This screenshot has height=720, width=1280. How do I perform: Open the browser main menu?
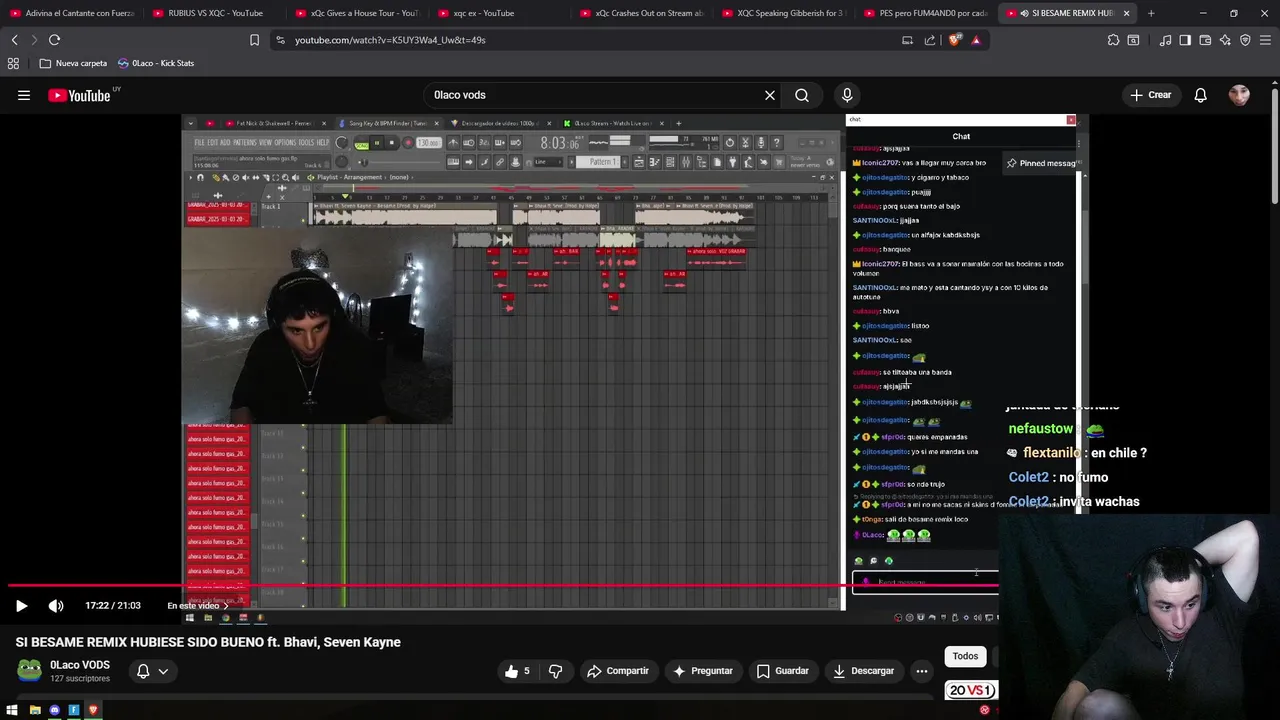tap(1265, 40)
